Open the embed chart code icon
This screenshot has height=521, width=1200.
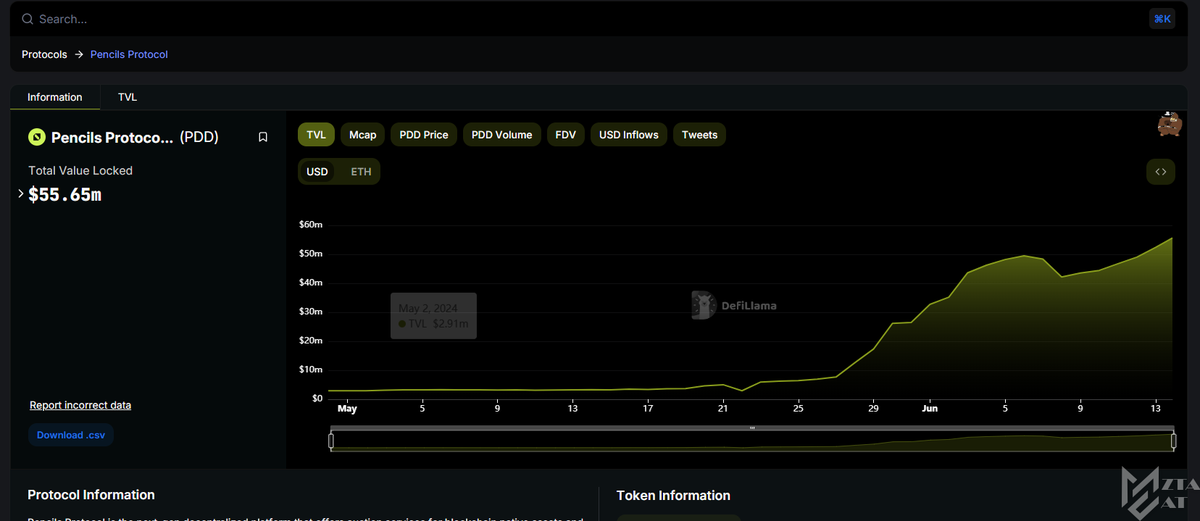[x=1161, y=172]
